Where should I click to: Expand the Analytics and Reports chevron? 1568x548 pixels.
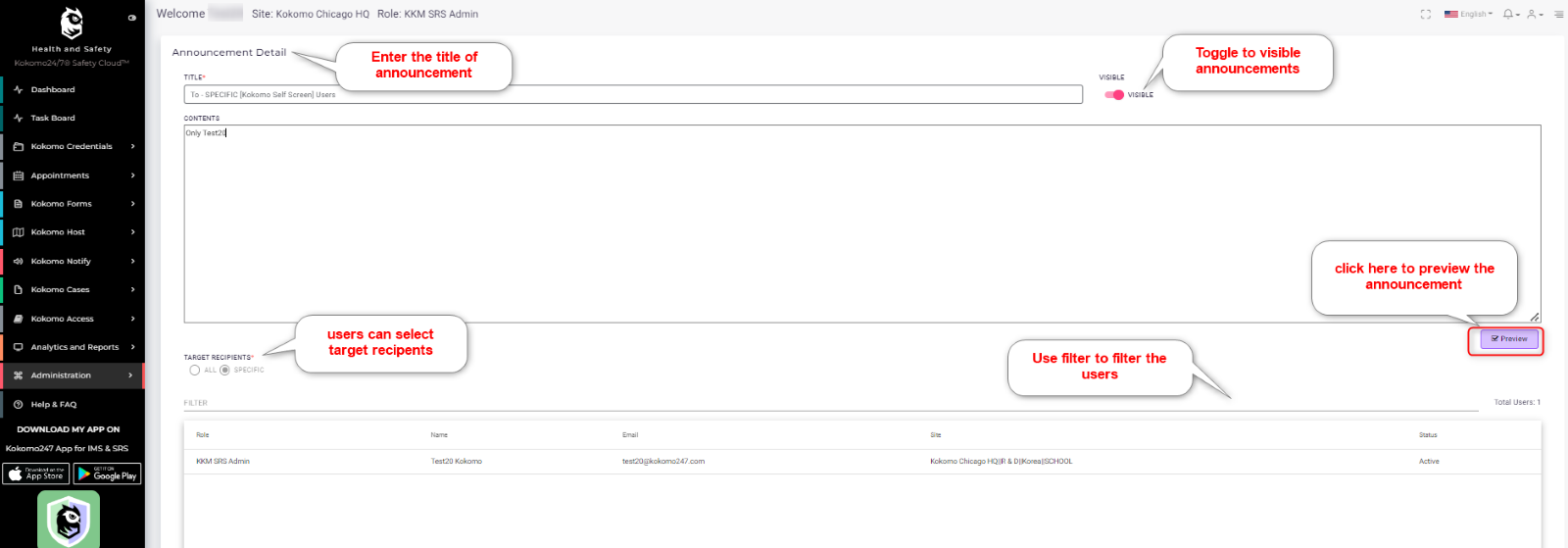[x=132, y=347]
